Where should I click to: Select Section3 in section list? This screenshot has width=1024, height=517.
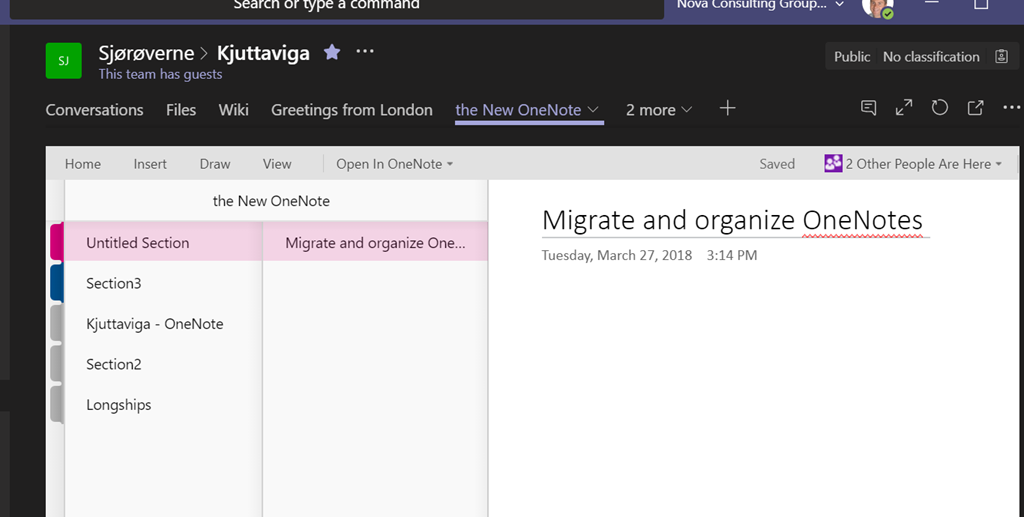point(163,283)
